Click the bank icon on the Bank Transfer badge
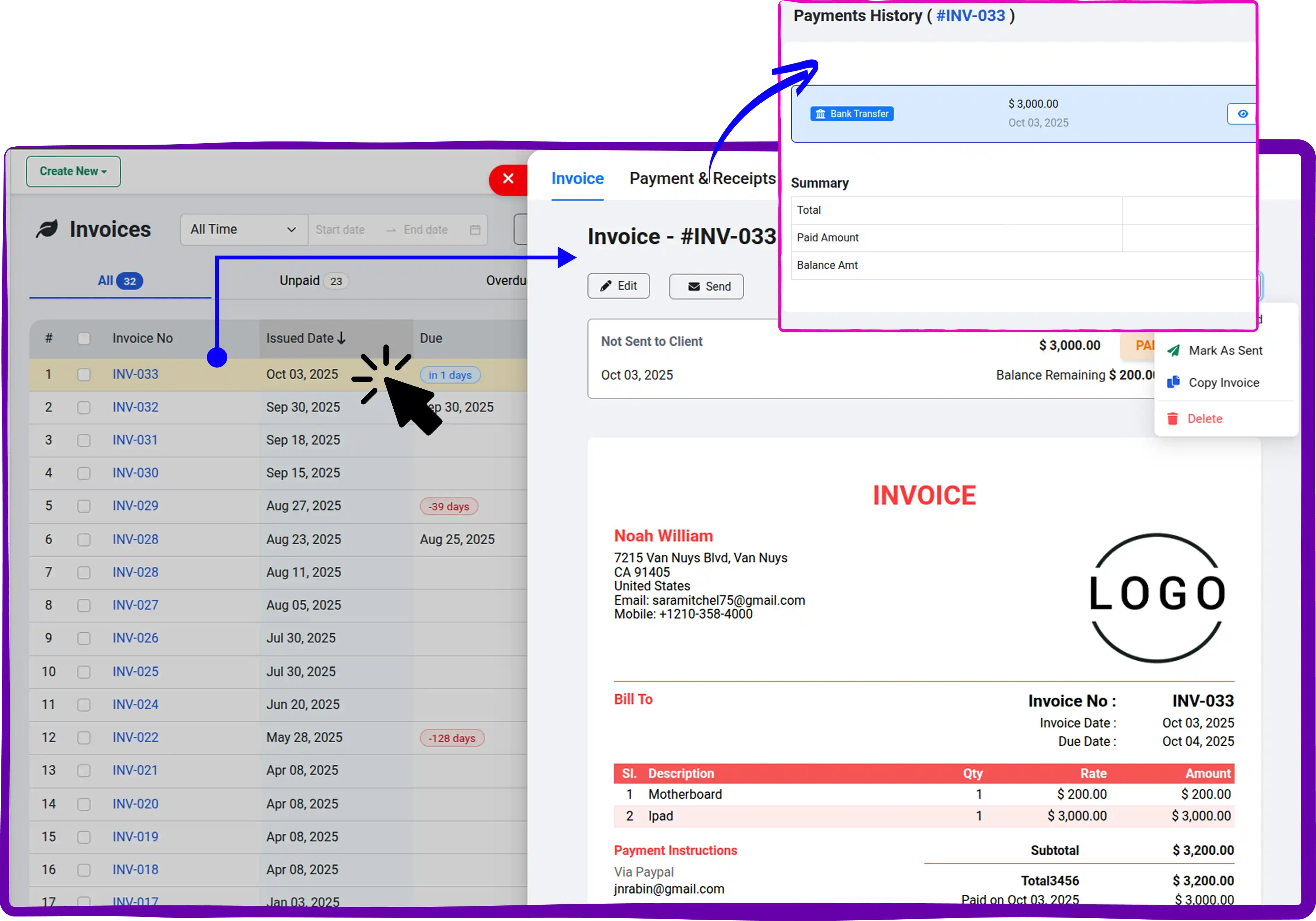Image resolution: width=1316 pixels, height=921 pixels. click(x=821, y=113)
